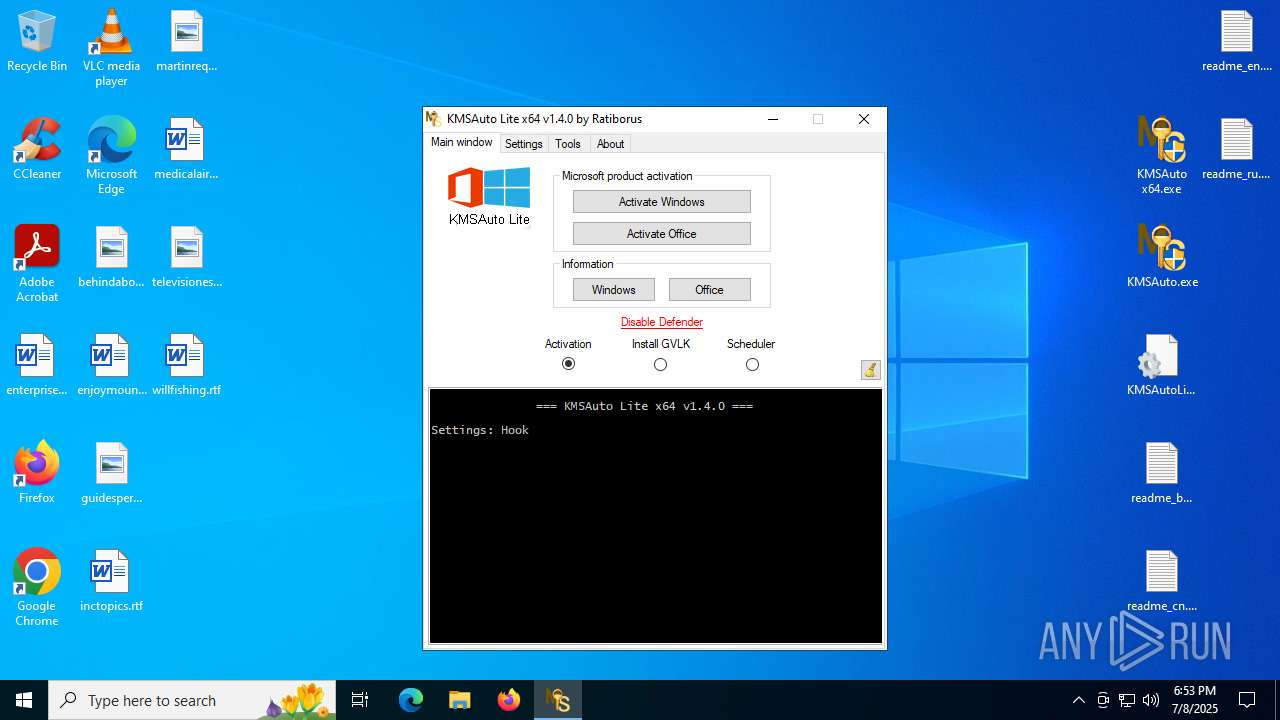Image resolution: width=1280 pixels, height=720 pixels.
Task: Open the notification center icon
Action: [1247, 700]
